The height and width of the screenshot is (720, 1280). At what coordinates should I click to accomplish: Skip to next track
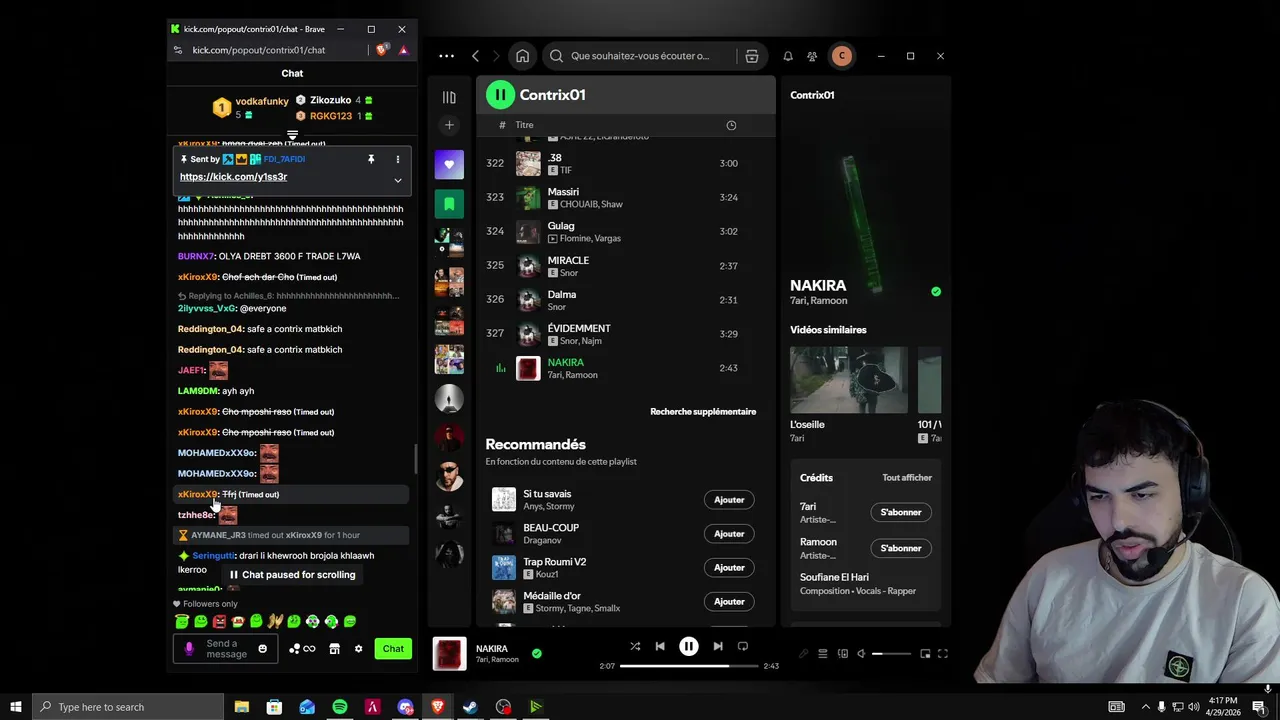pyautogui.click(x=718, y=646)
